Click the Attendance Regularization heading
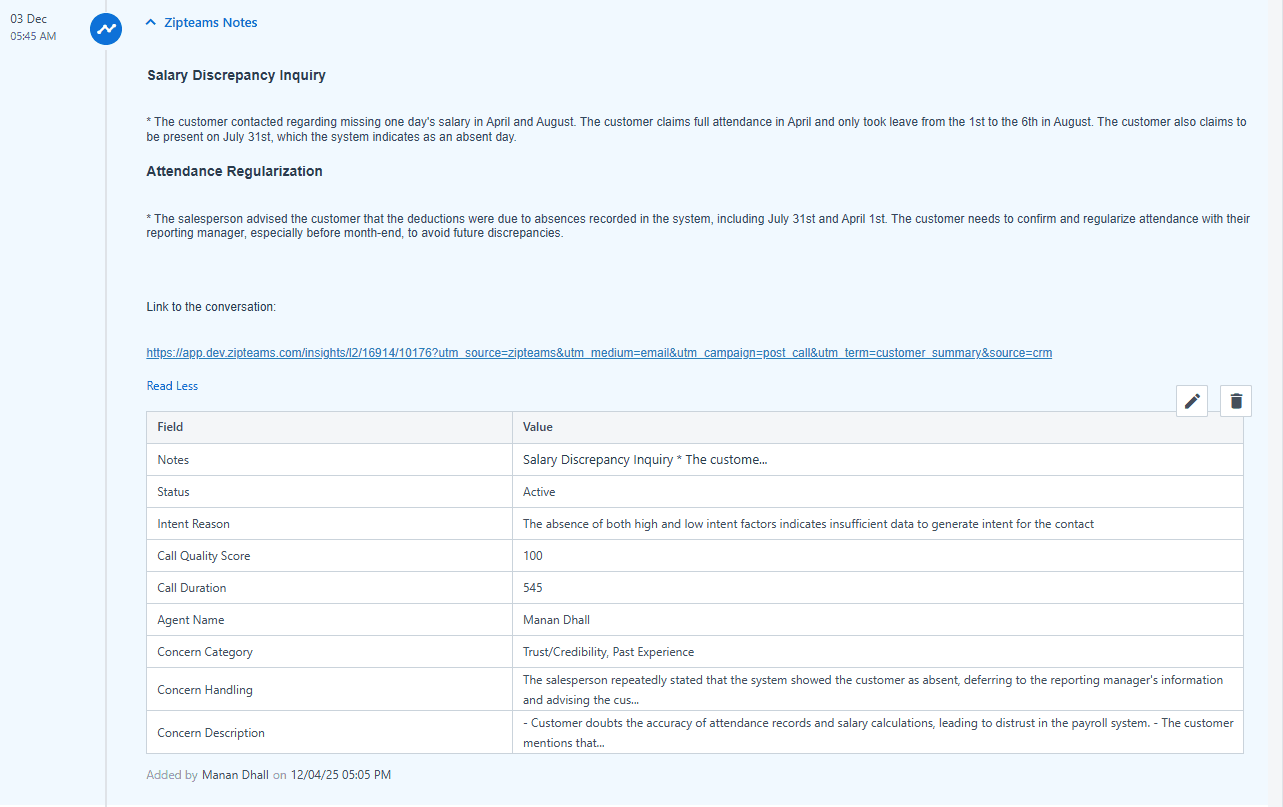 [234, 171]
